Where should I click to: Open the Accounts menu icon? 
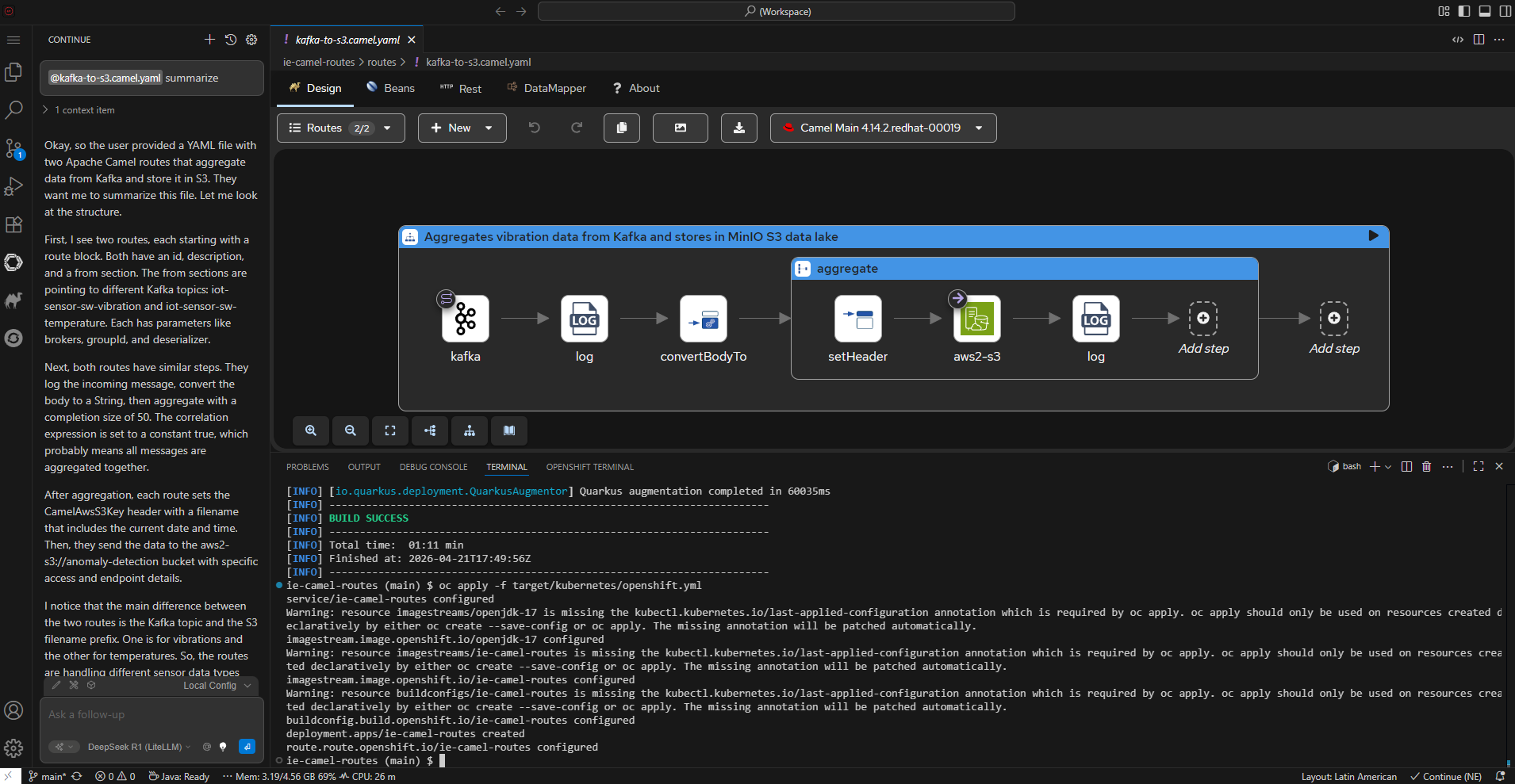13,710
